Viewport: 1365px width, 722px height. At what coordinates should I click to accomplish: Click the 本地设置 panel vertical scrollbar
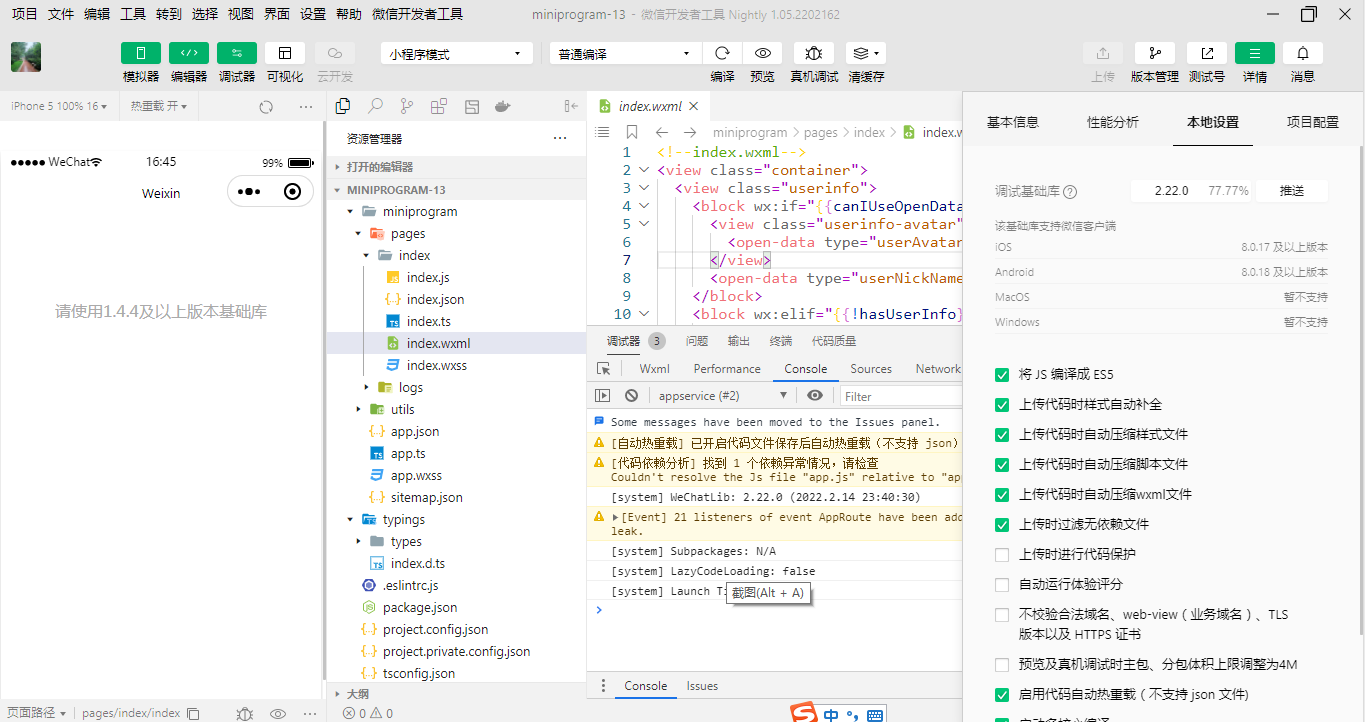click(1360, 390)
